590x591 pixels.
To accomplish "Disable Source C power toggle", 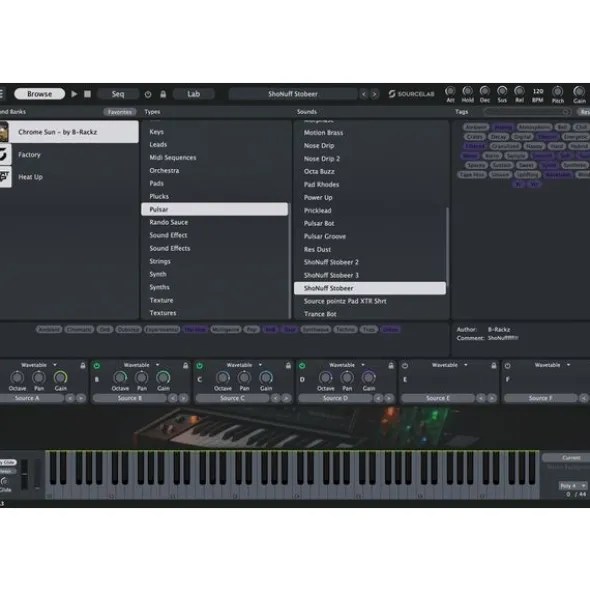I will [x=199, y=366].
